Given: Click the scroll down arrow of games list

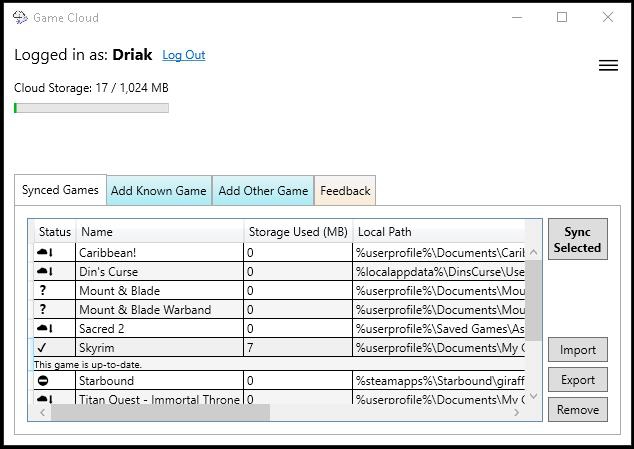Looking at the screenshot, I should 533,396.
